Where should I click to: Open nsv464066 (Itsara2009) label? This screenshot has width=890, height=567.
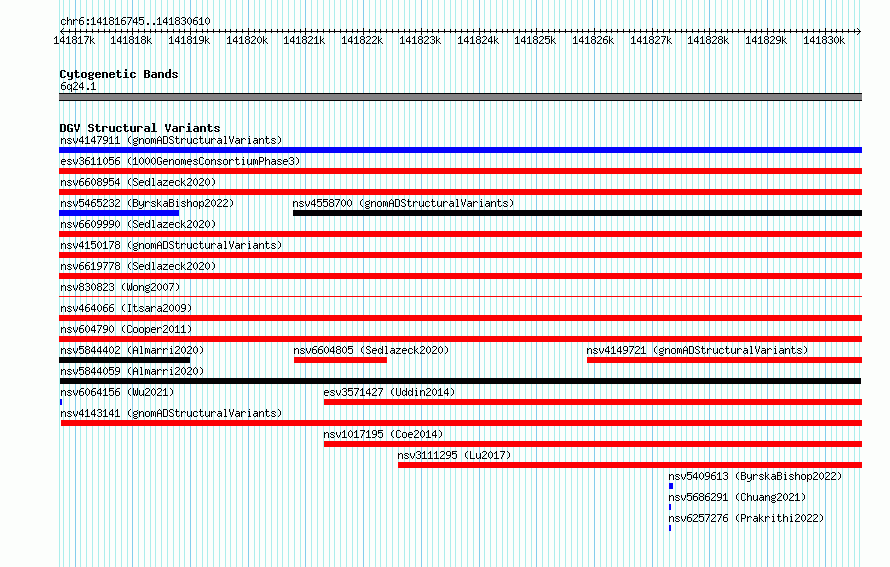tap(126, 308)
